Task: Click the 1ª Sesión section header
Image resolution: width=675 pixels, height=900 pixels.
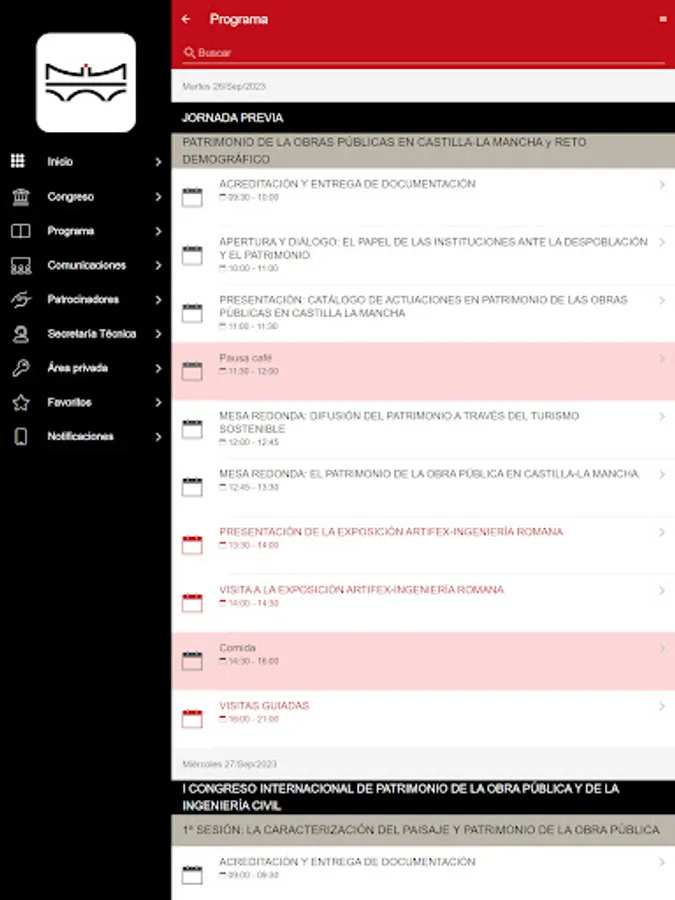Action: tap(423, 830)
